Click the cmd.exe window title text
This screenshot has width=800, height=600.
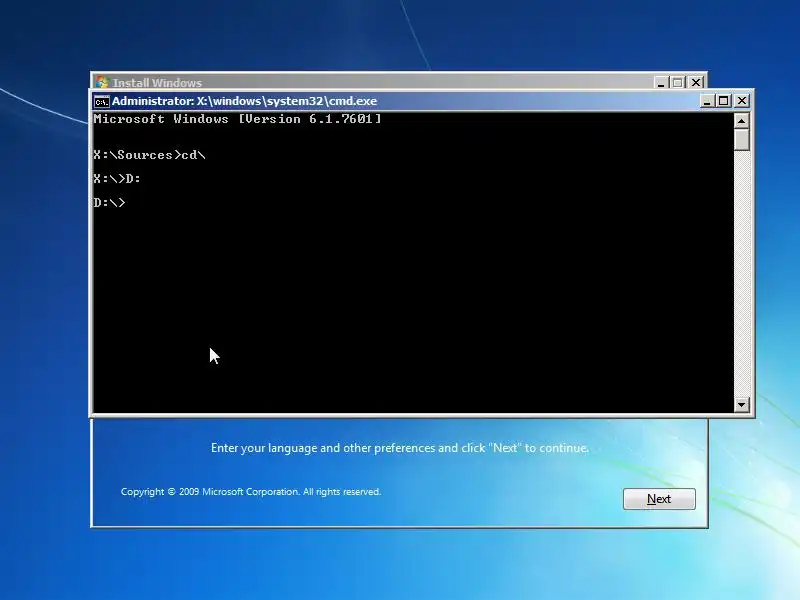[244, 101]
